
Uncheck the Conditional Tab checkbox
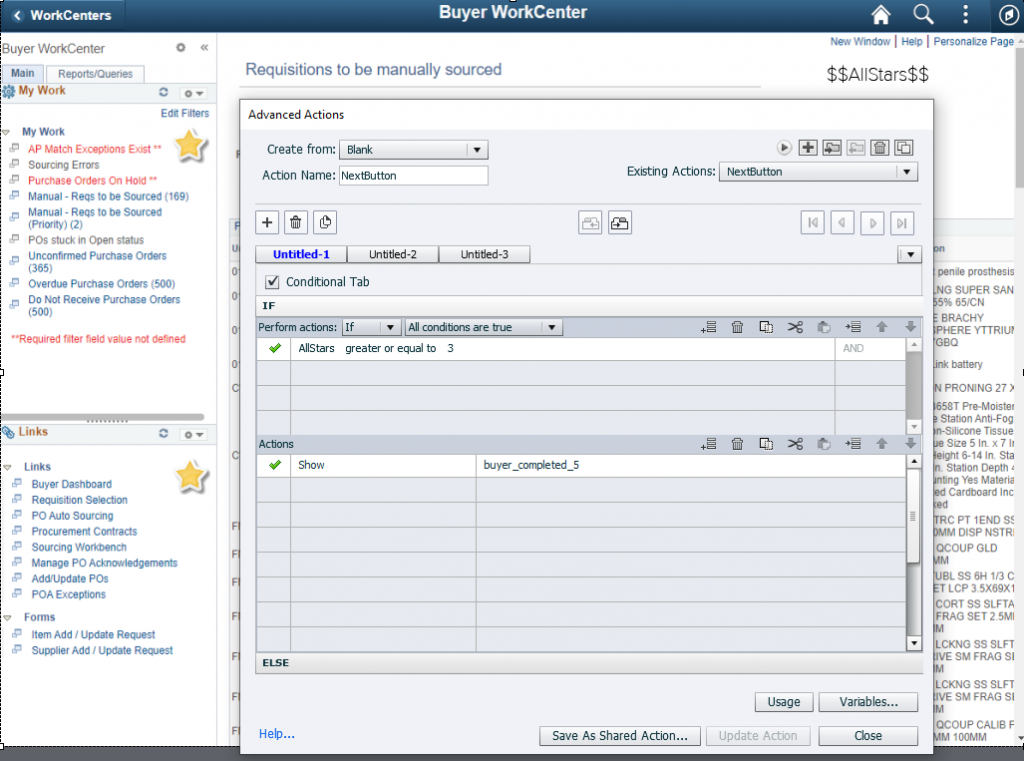click(x=273, y=282)
